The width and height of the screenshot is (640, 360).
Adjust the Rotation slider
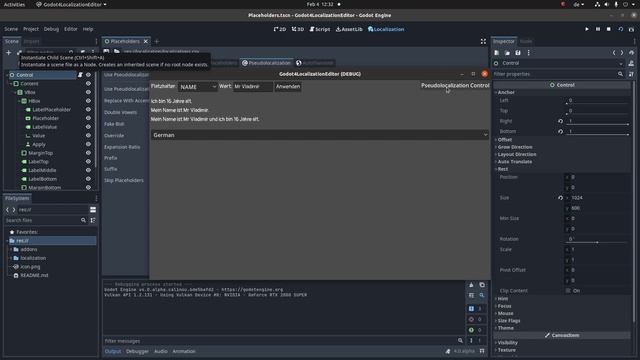597,242
